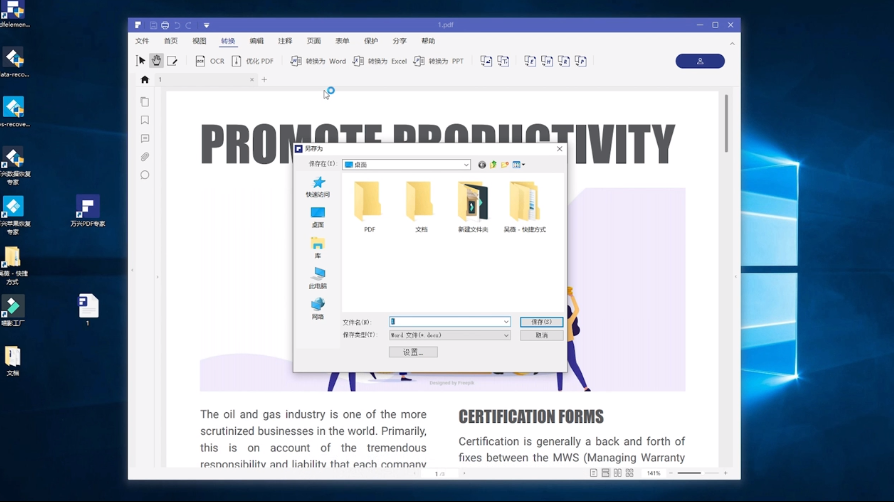The image size is (894, 502).
Task: Click the convert to EPUB icon
Action: pos(530,60)
